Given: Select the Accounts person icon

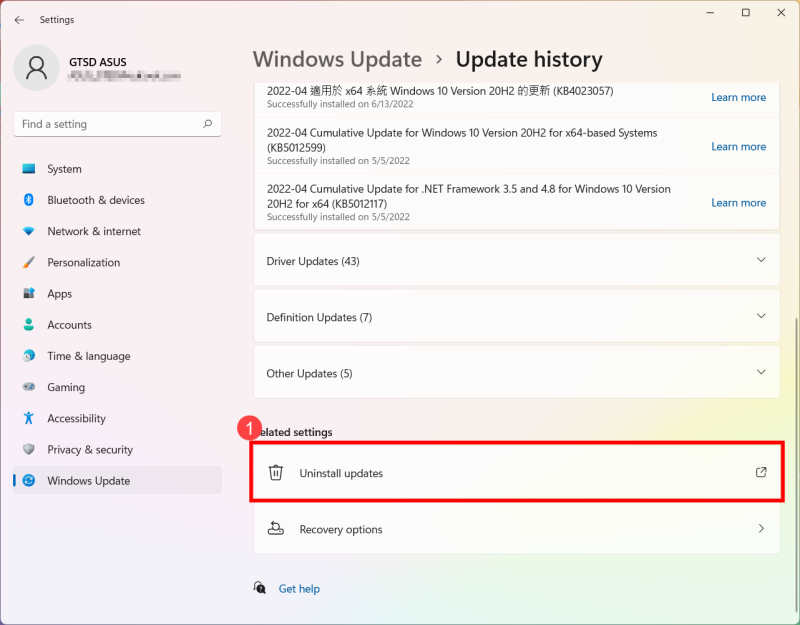Looking at the screenshot, I should 29,324.
